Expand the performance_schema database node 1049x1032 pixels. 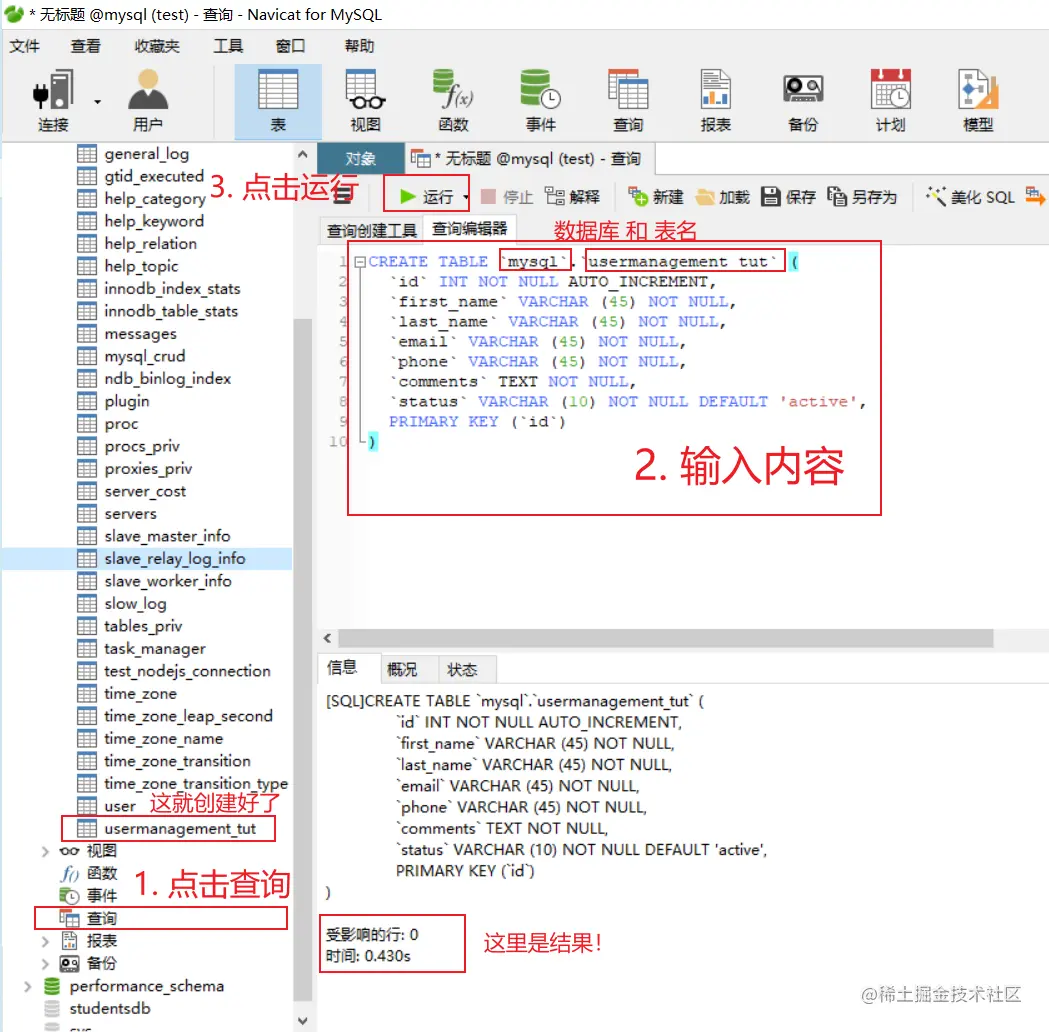[x=27, y=987]
